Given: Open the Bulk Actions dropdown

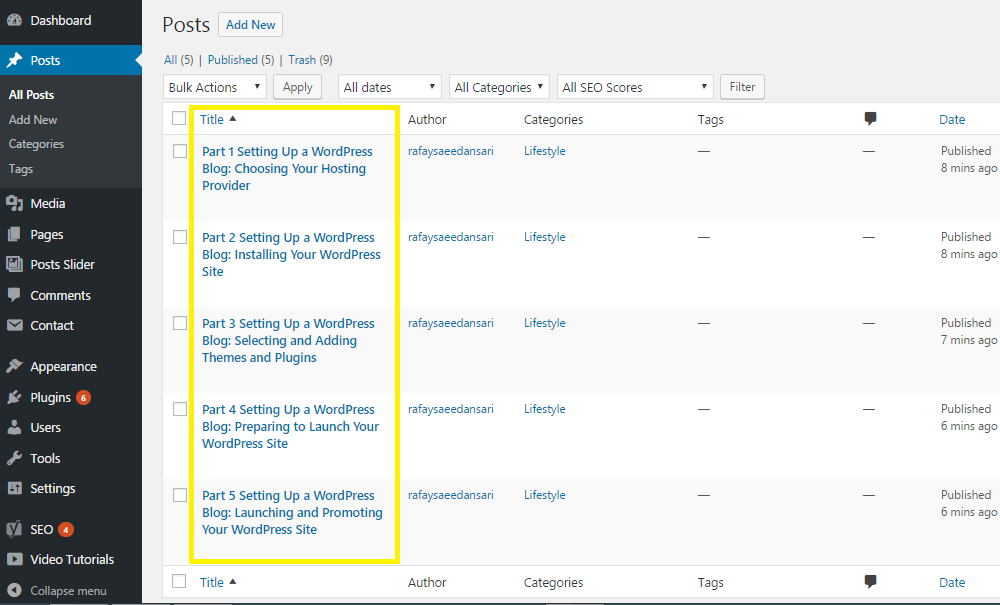Looking at the screenshot, I should pyautogui.click(x=216, y=87).
